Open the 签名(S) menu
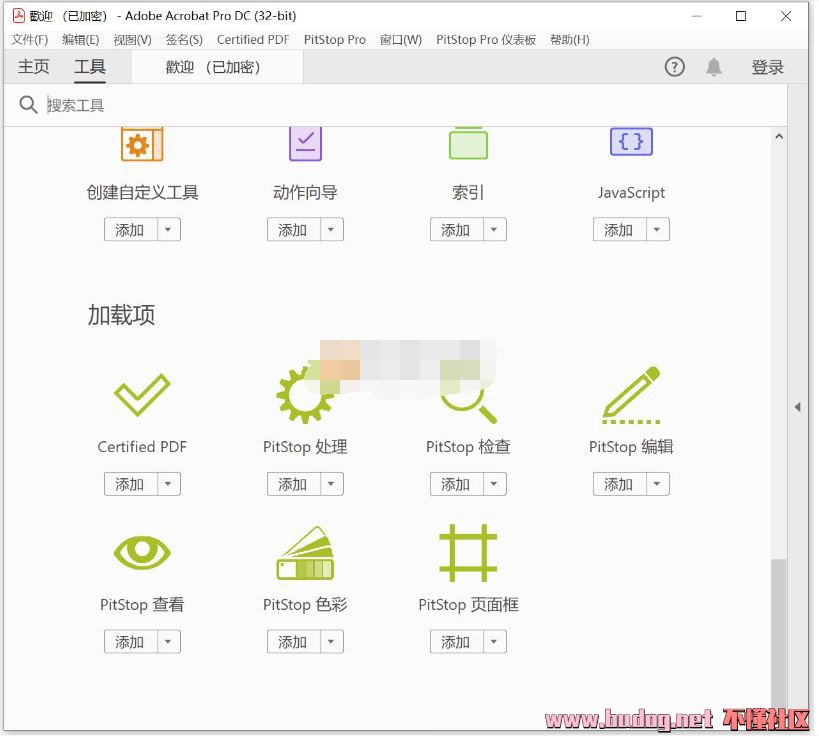Viewport: 819px width, 740px height. tap(184, 40)
